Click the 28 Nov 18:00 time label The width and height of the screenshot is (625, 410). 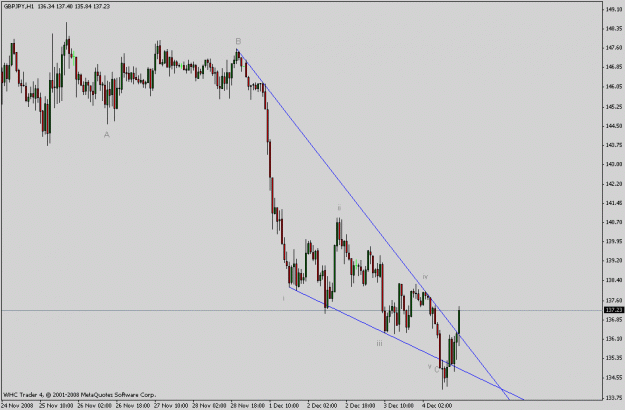pos(248,406)
